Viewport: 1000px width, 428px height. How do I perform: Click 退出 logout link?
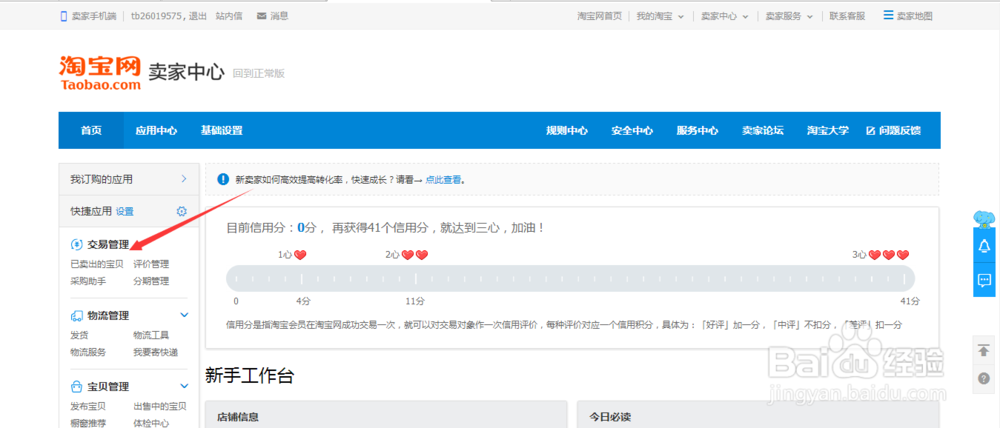[x=198, y=17]
